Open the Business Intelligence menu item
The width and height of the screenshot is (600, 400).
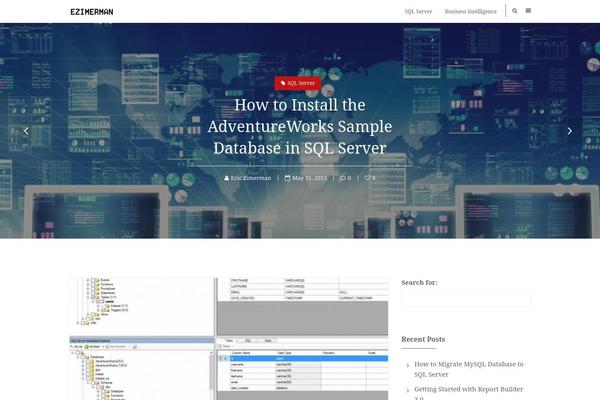pyautogui.click(x=471, y=11)
